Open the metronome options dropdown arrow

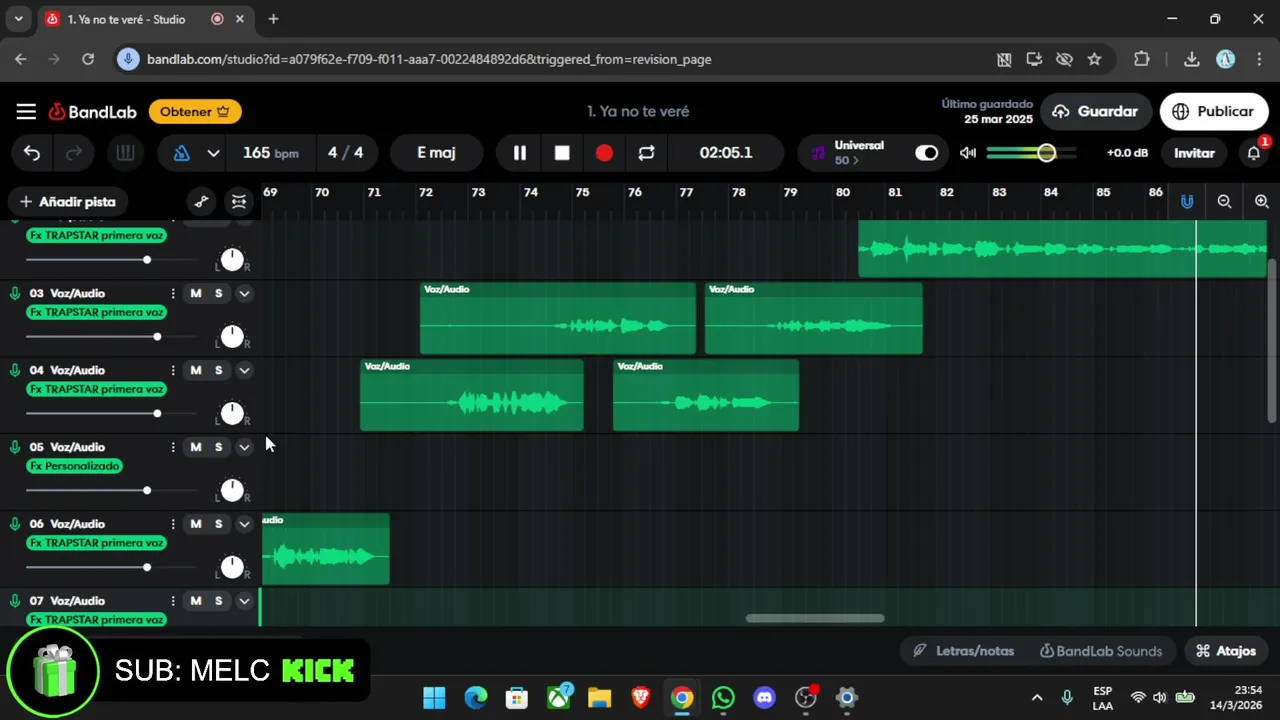tap(213, 153)
